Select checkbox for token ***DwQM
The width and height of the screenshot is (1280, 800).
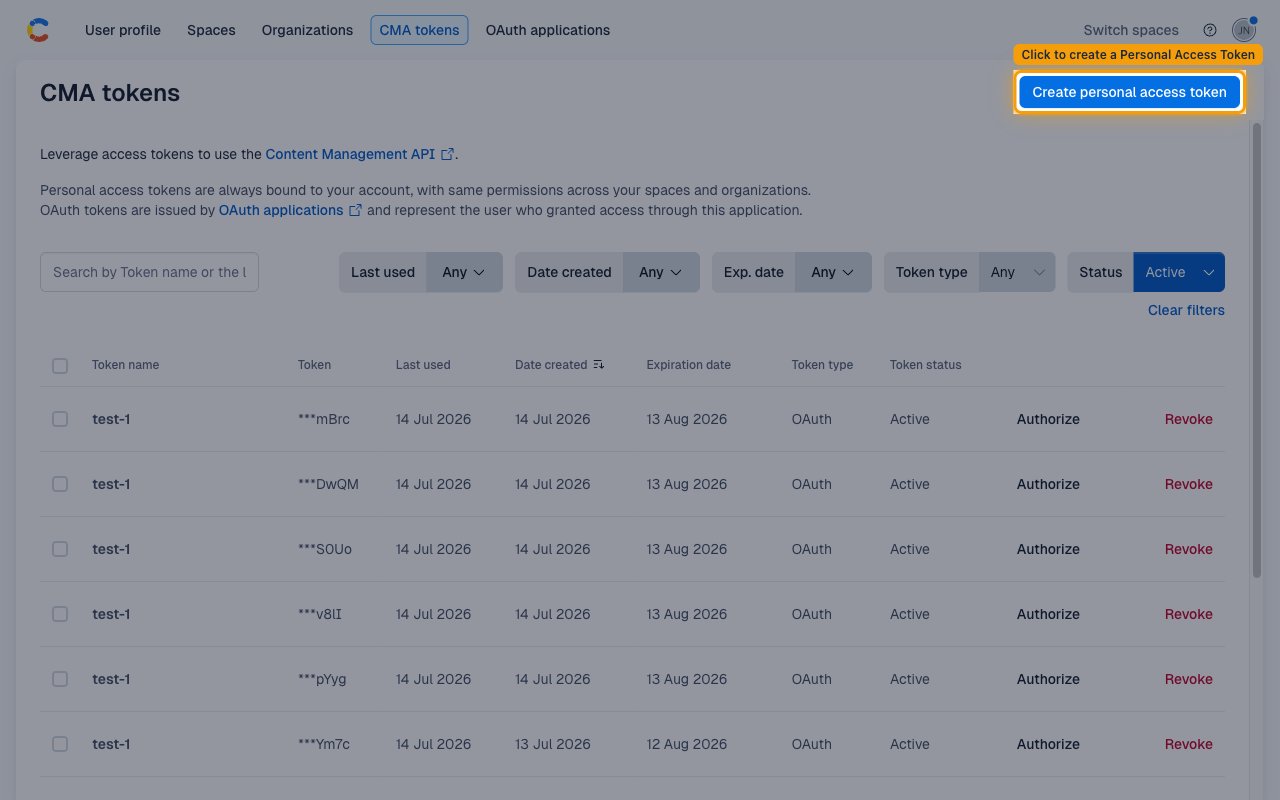[60, 484]
